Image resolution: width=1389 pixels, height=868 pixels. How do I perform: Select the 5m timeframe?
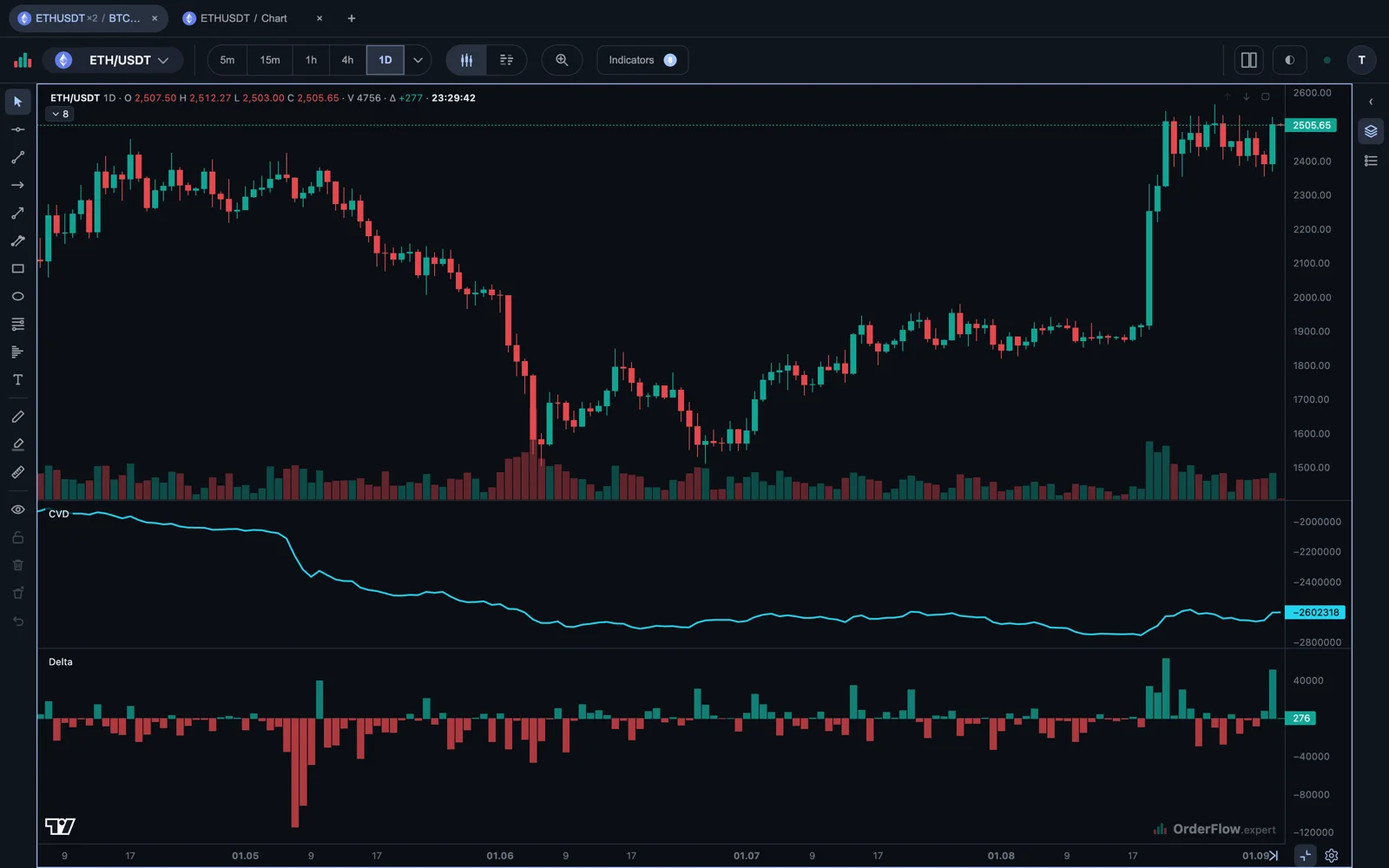coord(227,60)
